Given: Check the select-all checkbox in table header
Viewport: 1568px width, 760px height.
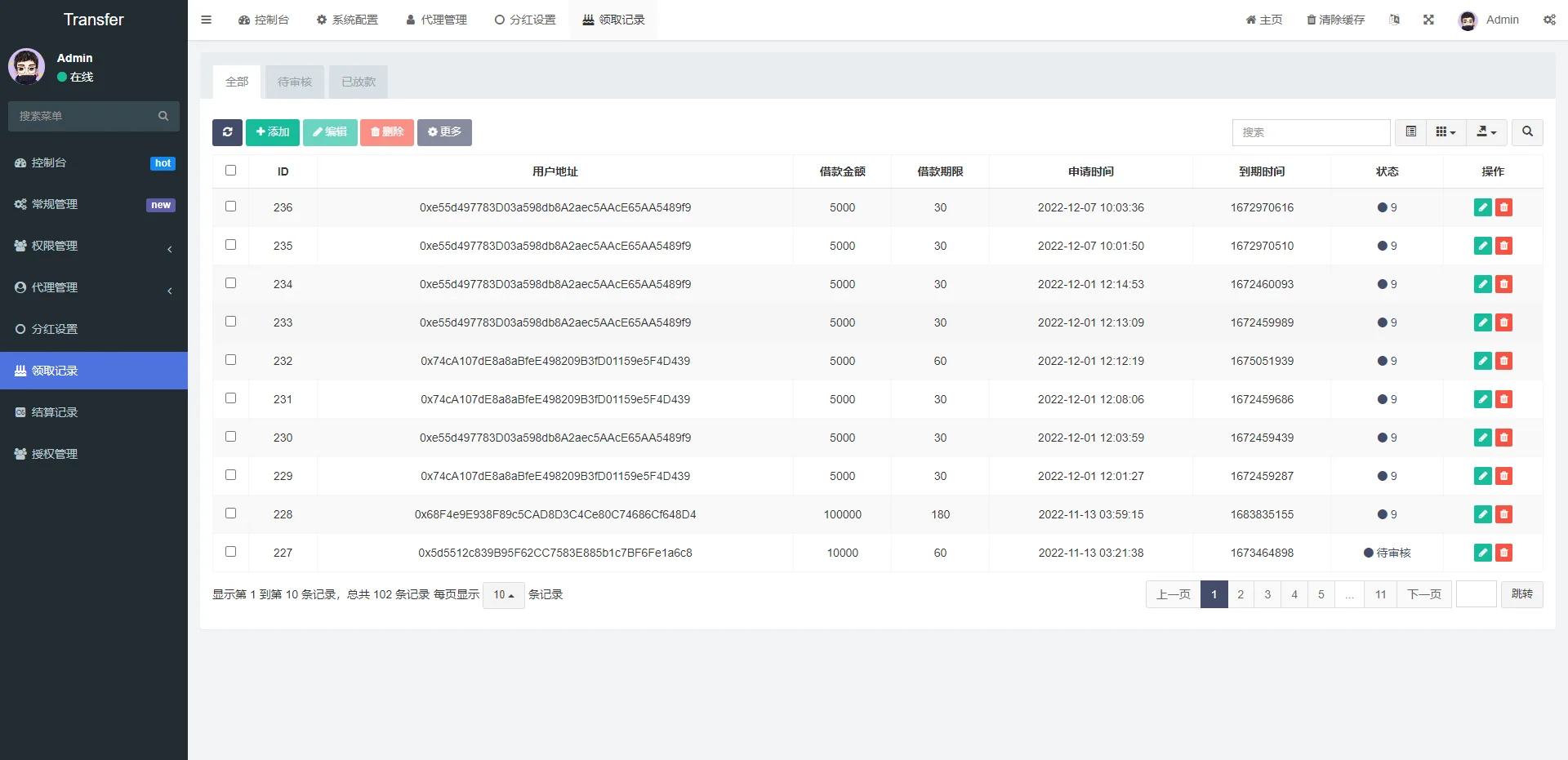Looking at the screenshot, I should [x=230, y=171].
